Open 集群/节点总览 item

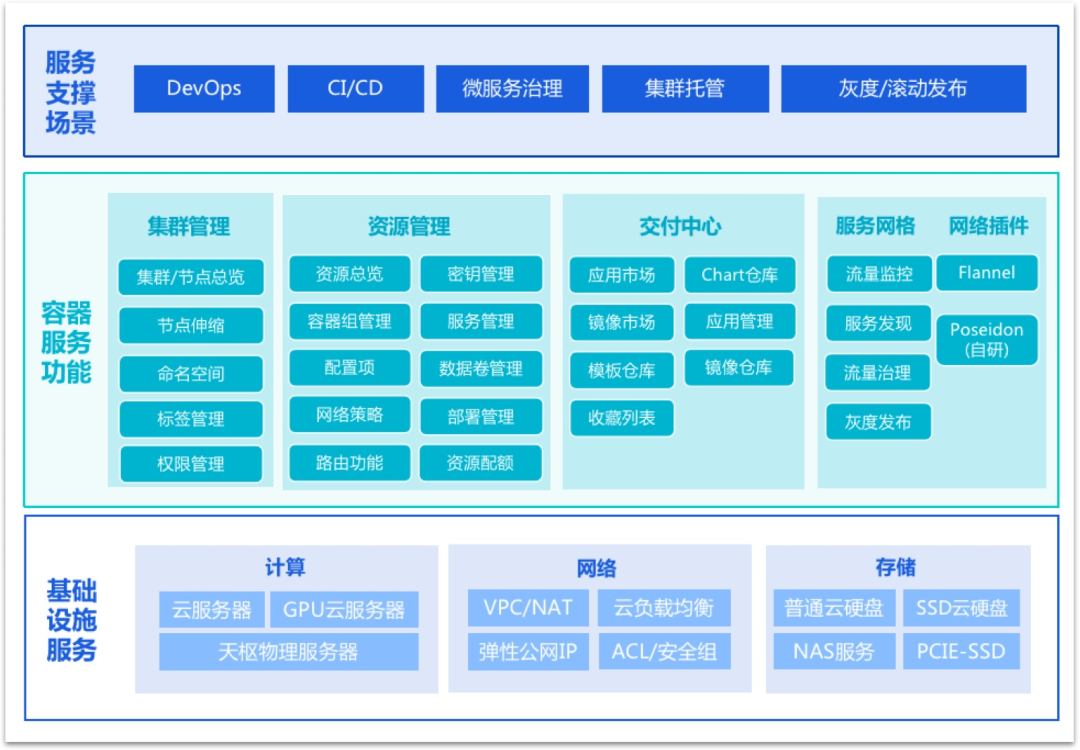pyautogui.click(x=191, y=278)
